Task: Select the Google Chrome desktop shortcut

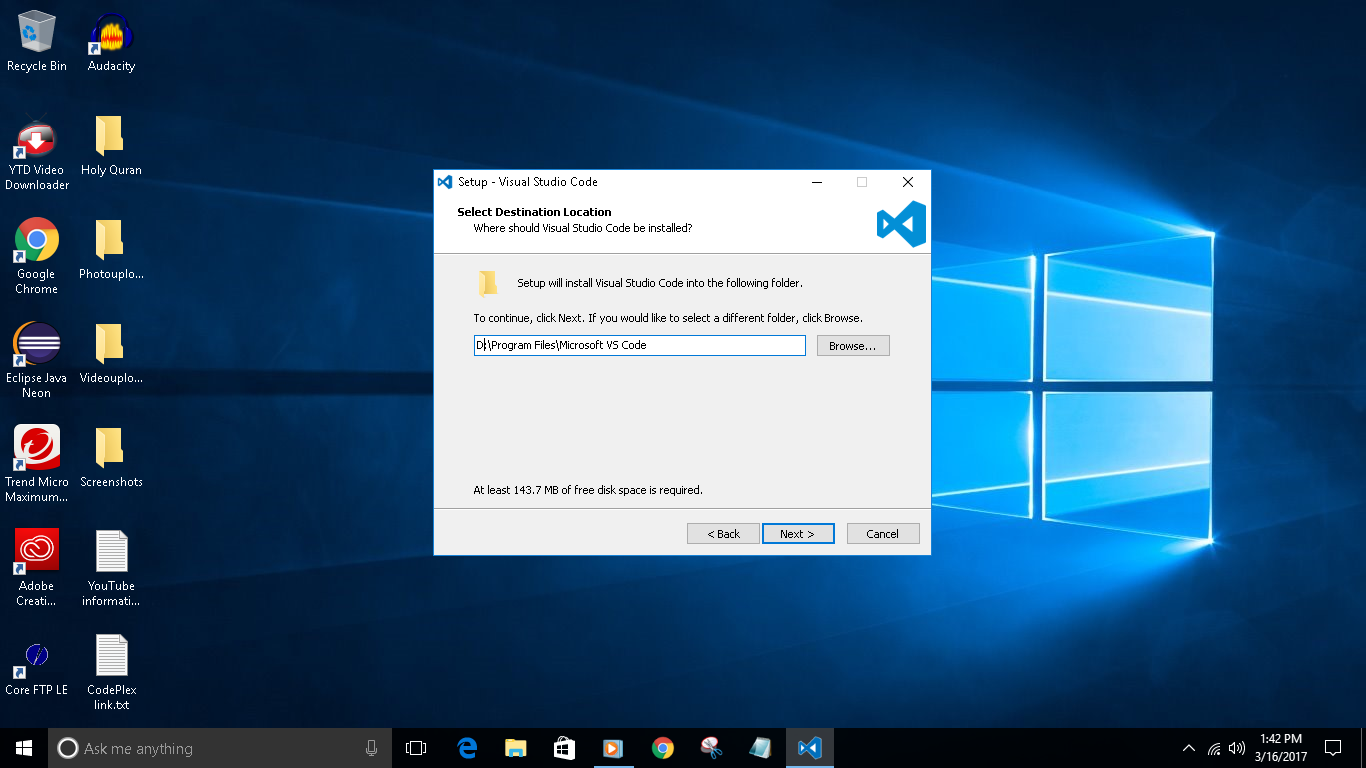Action: pyautogui.click(x=37, y=257)
